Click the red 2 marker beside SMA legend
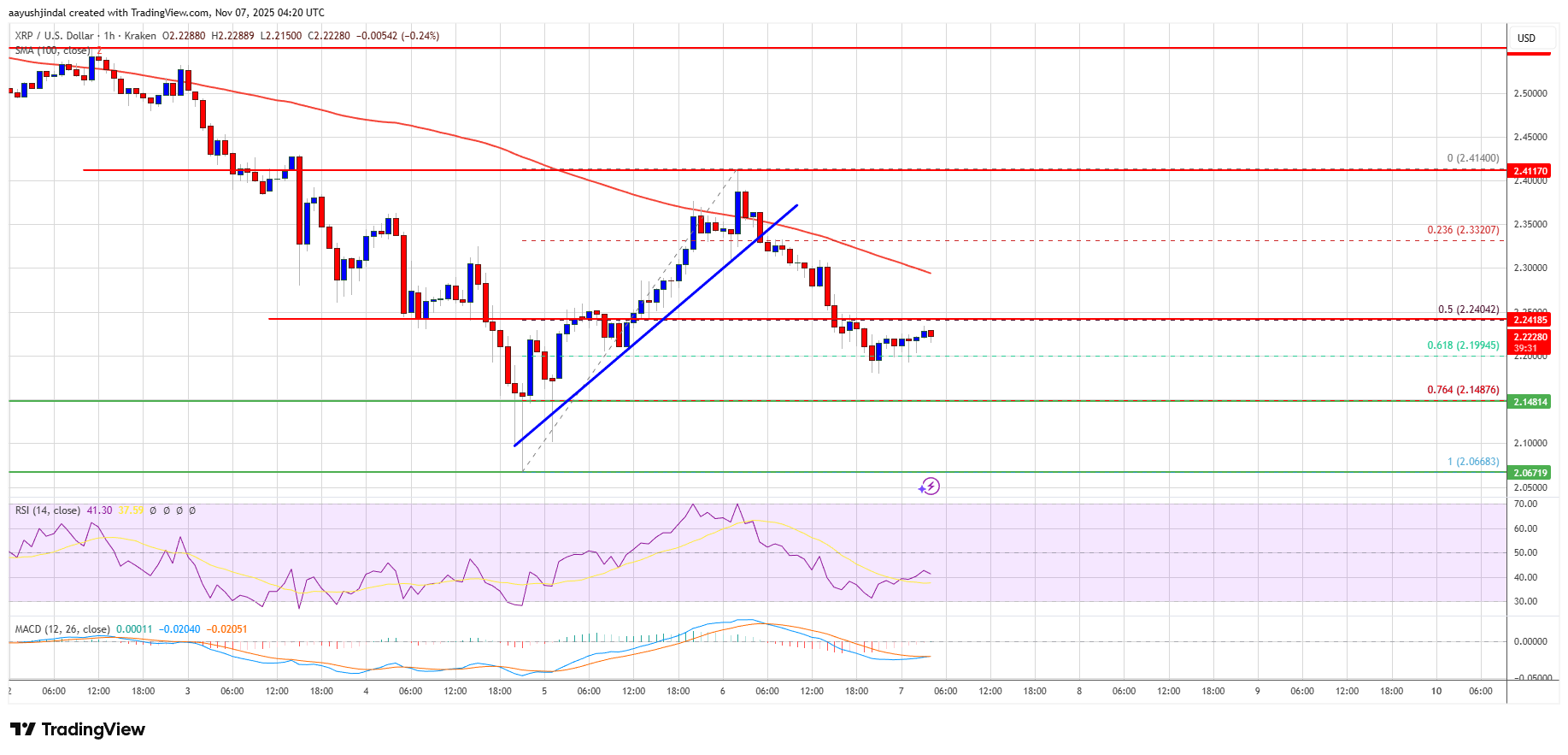The width and height of the screenshot is (1568, 755). (99, 50)
